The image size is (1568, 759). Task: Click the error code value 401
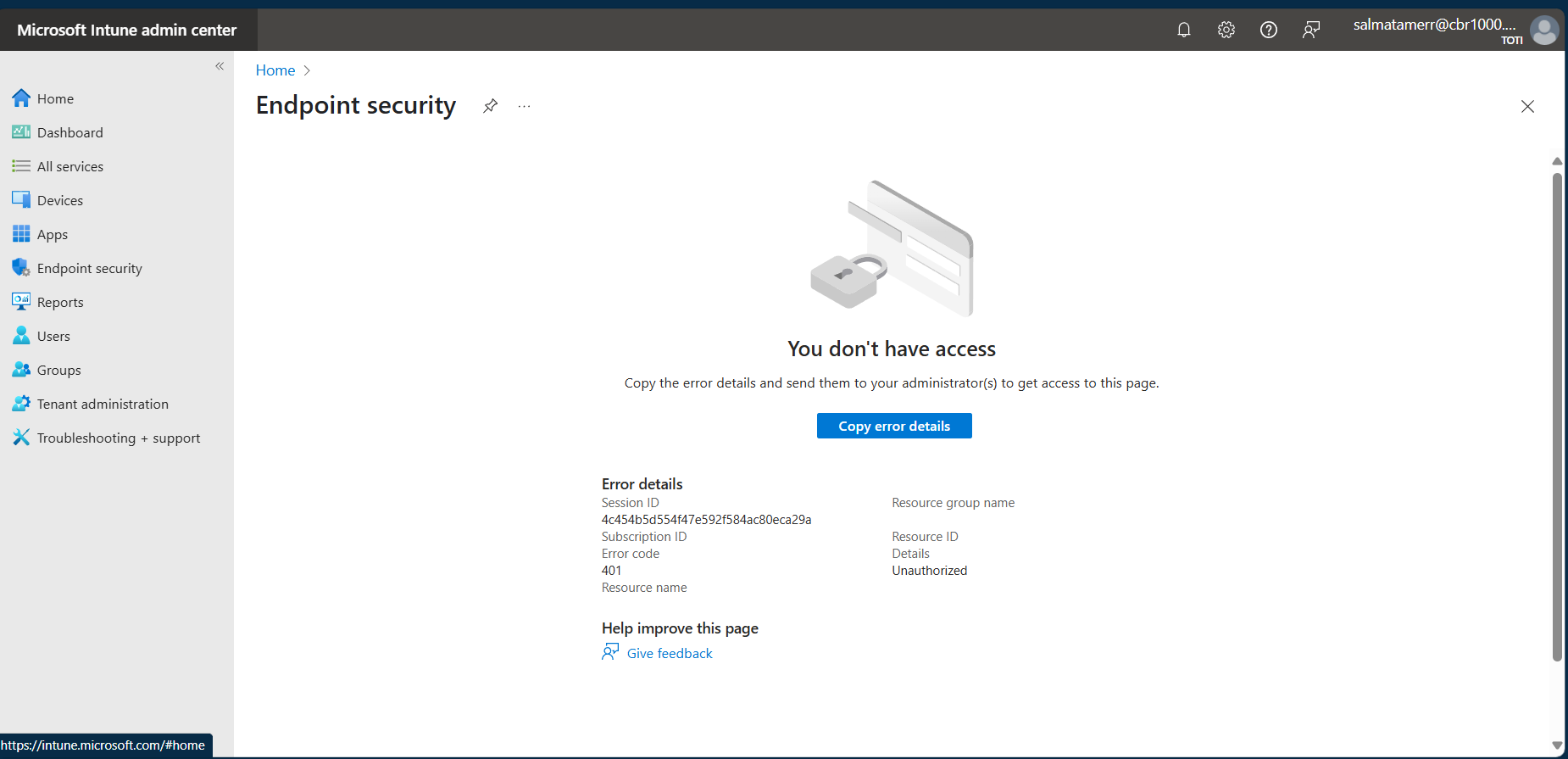[x=611, y=571]
